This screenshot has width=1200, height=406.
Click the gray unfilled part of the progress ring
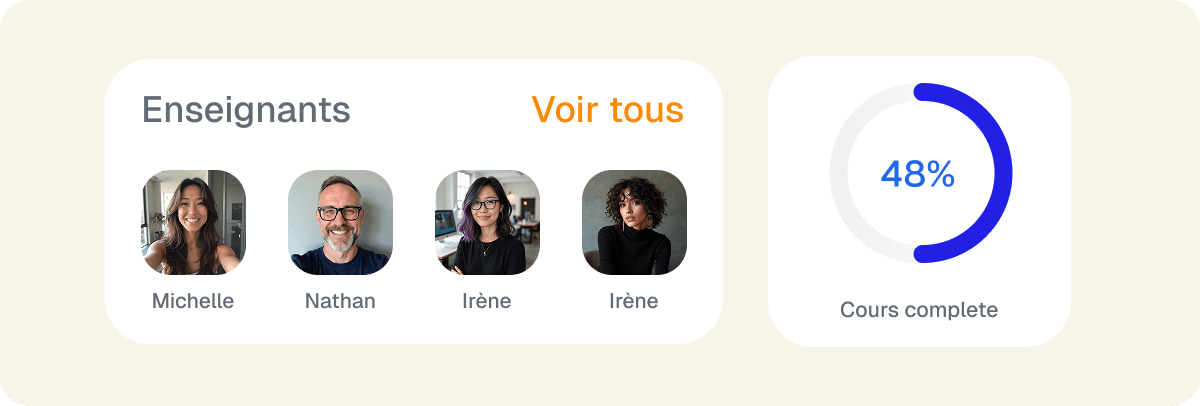[x=838, y=173]
